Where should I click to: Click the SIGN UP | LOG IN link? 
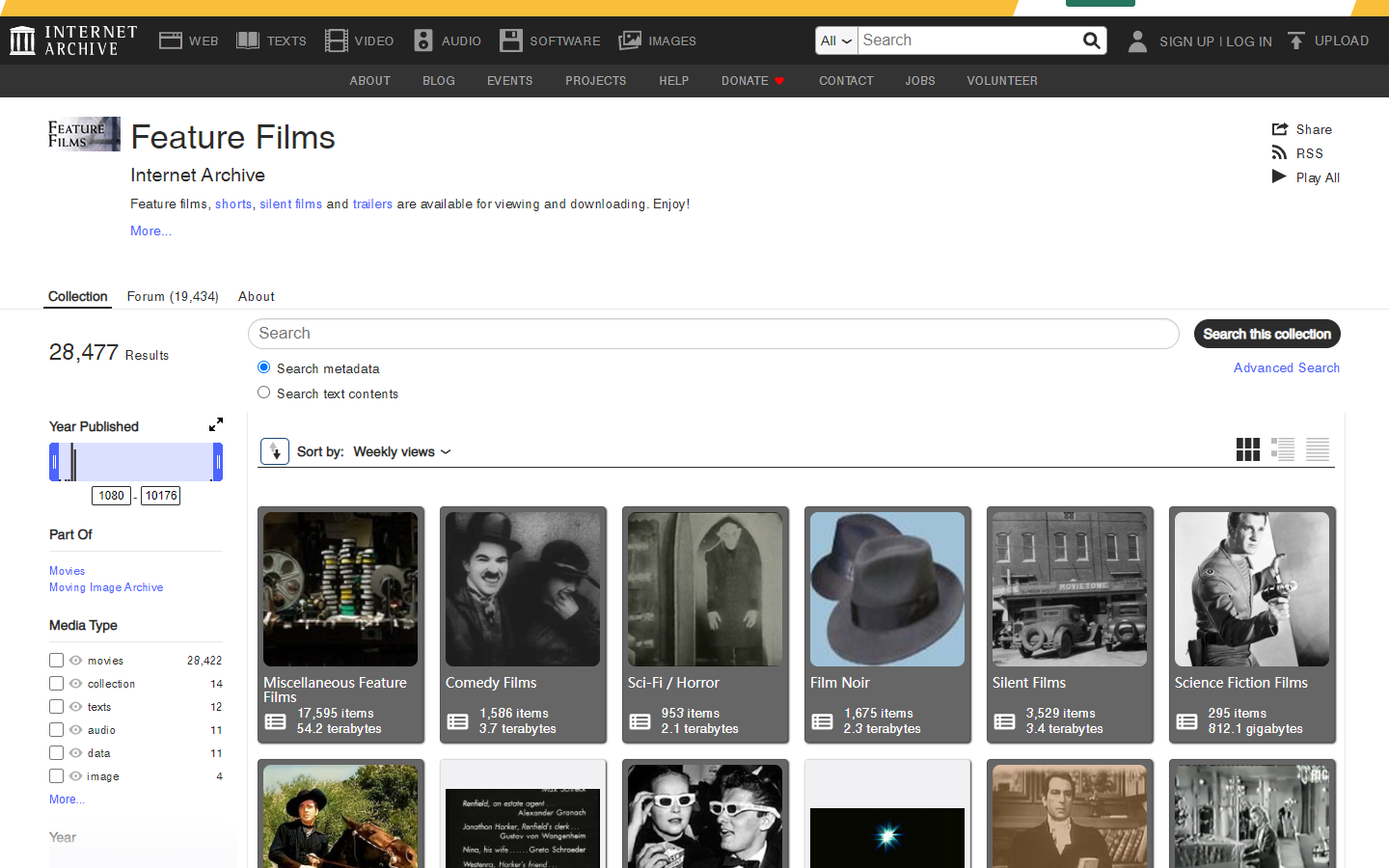point(1215,41)
